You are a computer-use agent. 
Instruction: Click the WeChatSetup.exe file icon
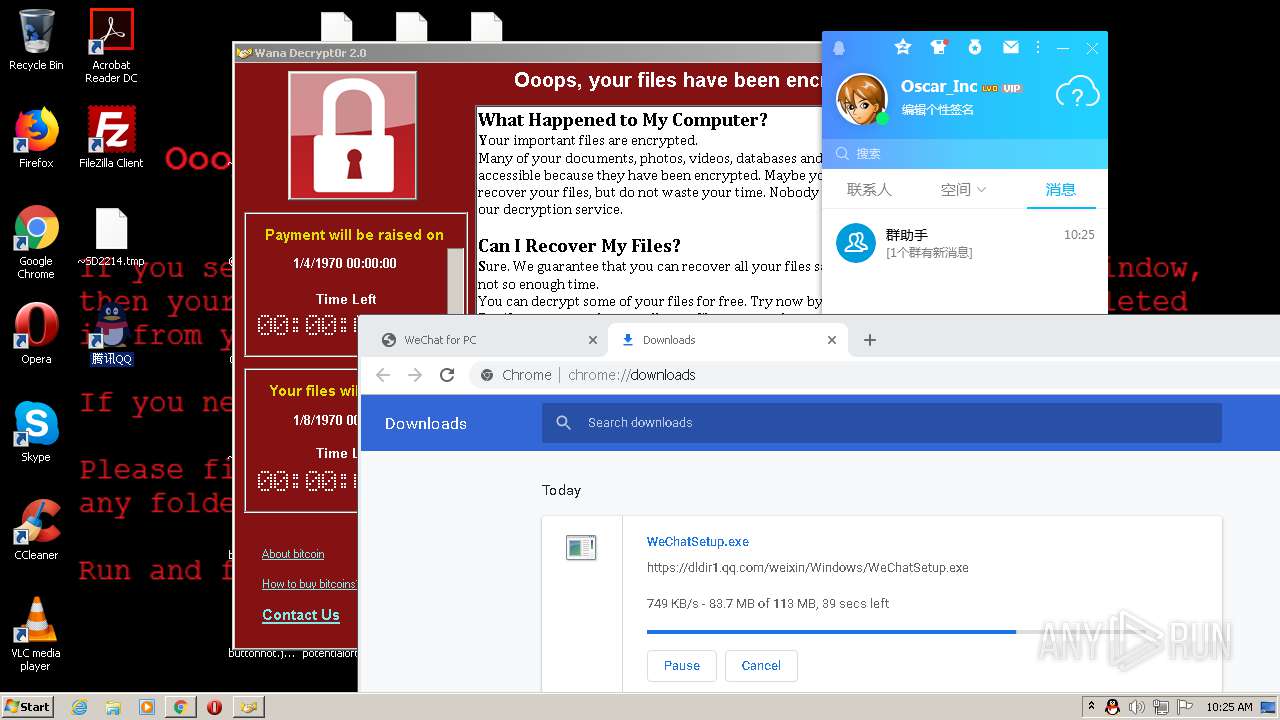click(x=581, y=547)
